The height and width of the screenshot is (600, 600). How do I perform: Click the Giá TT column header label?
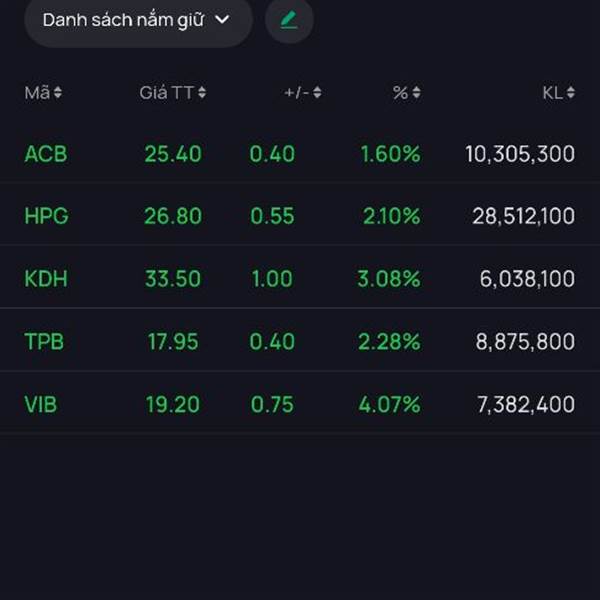[x=166, y=93]
